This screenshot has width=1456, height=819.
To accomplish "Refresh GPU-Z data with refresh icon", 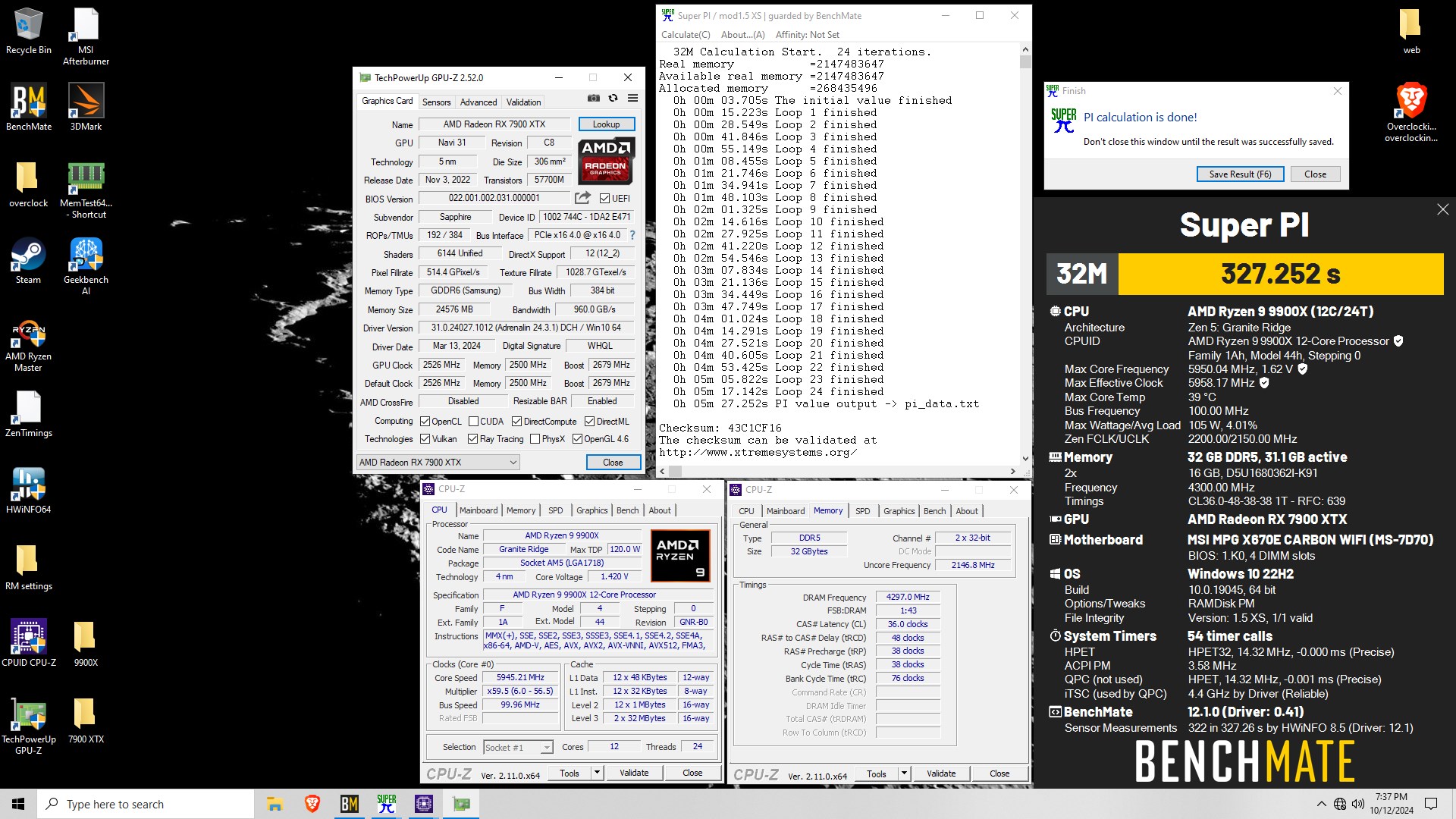I will (613, 99).
